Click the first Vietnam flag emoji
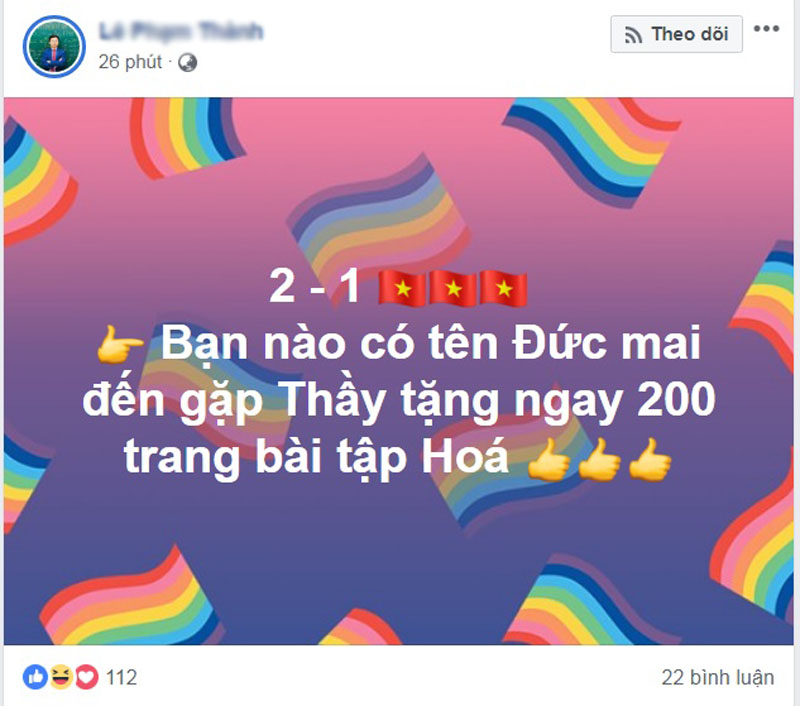 pyautogui.click(x=402, y=288)
